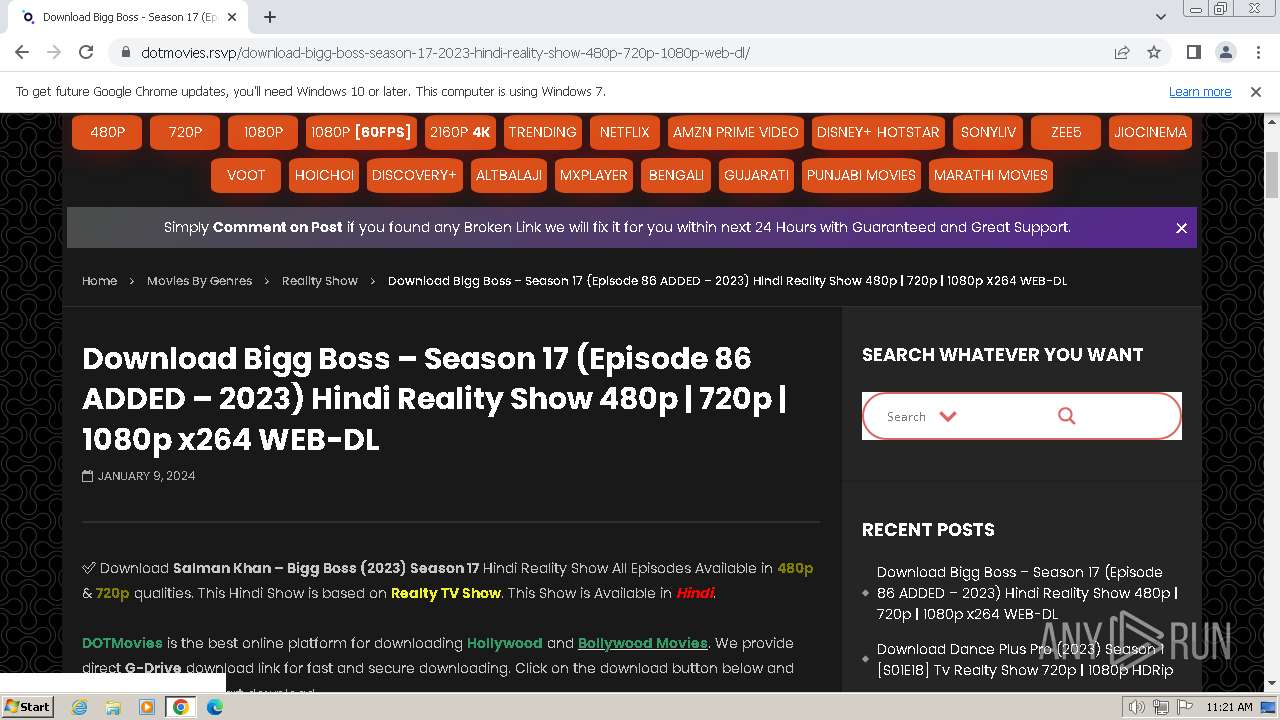Open the Windows Start menu

pos(28,706)
